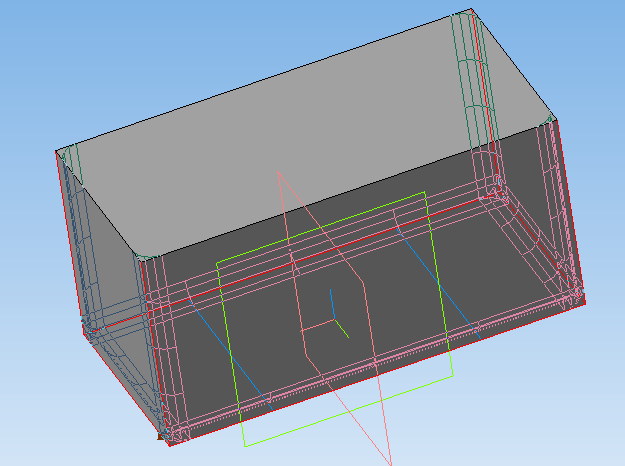Click the top tip of the pink plane
Image resolution: width=625 pixels, height=466 pixels.
click(279, 172)
